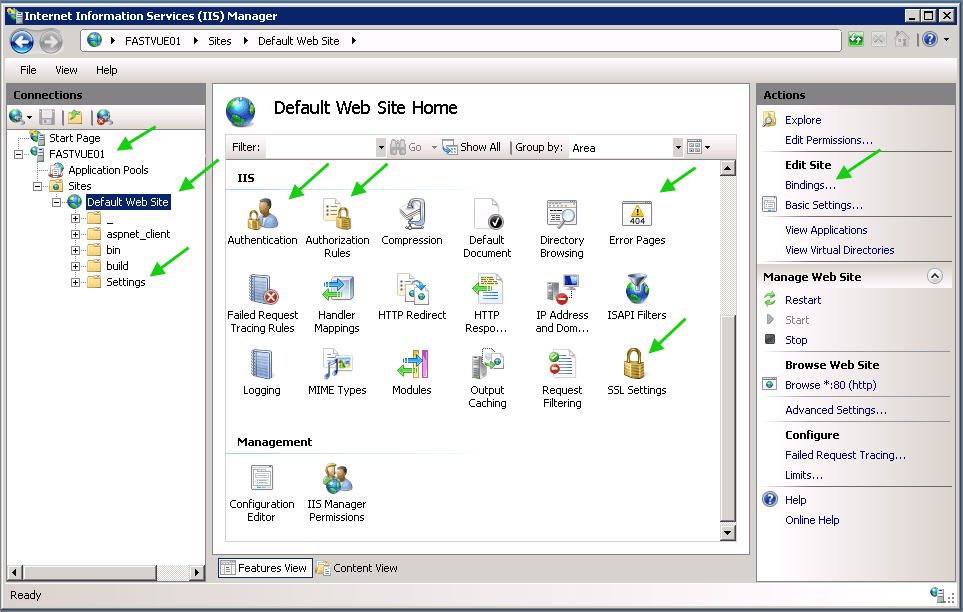Open IP Address and Domain Restrictions
The width and height of the screenshot is (963, 612).
coord(562,304)
